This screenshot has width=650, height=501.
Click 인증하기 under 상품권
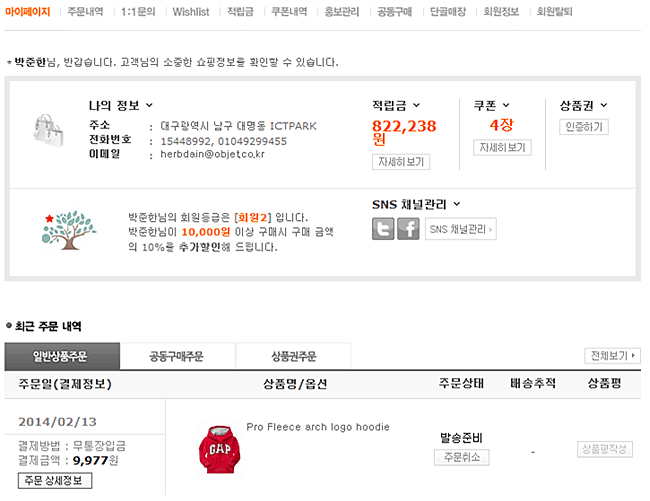[x=584, y=127]
